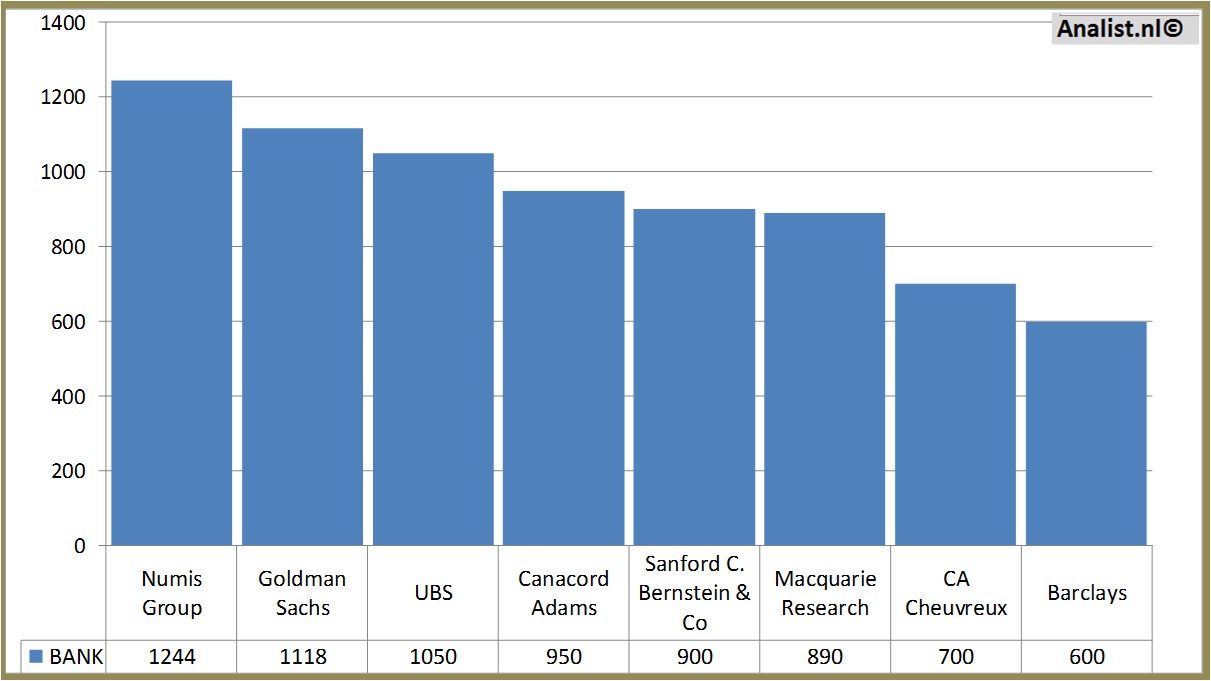Click the CA Cheuvreux bar
1211x681 pixels.
[x=955, y=415]
